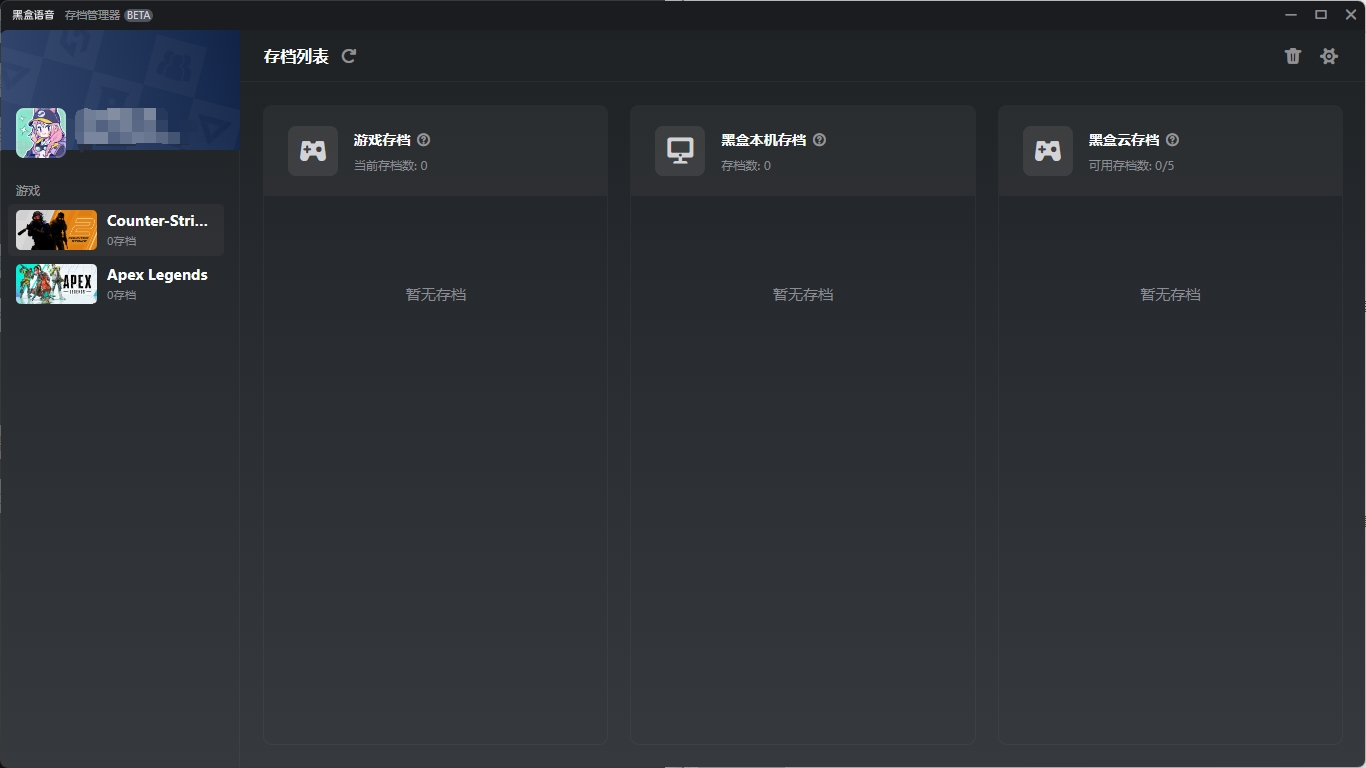Click the BETA badge
1366x768 pixels.
(138, 15)
